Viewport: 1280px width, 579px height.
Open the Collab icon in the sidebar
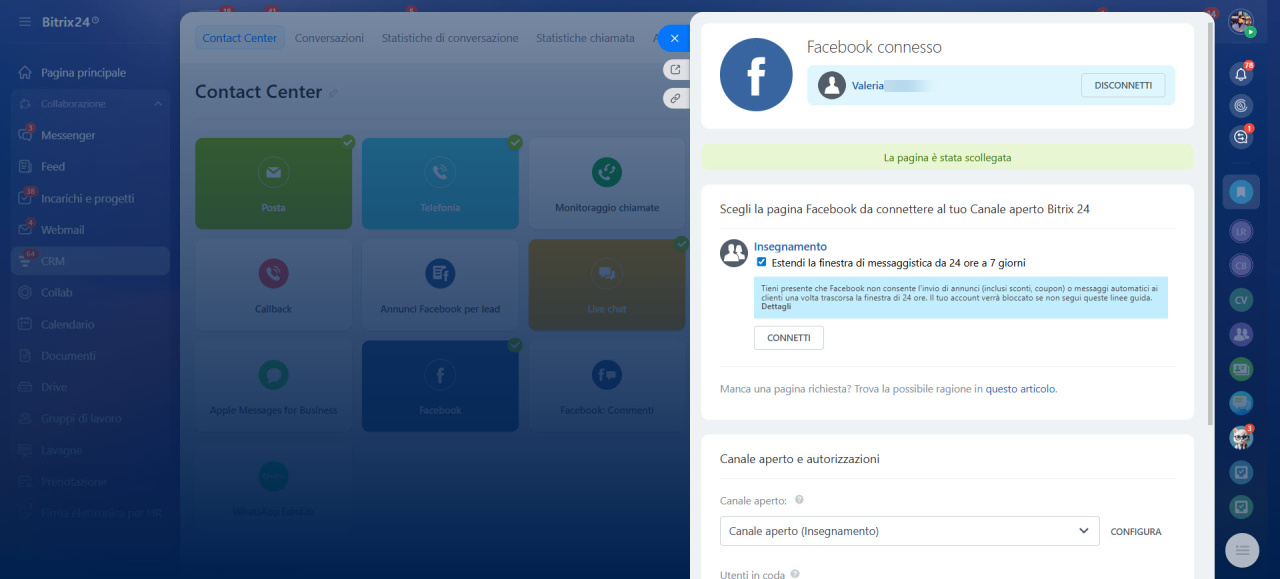(x=24, y=293)
